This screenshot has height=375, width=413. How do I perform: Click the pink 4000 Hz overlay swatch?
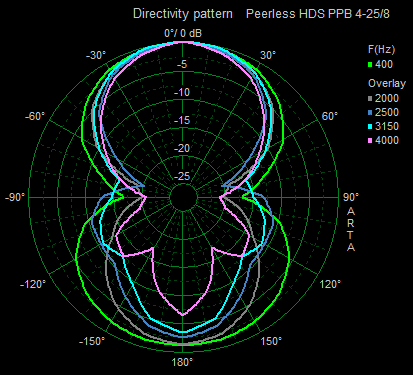click(x=370, y=141)
